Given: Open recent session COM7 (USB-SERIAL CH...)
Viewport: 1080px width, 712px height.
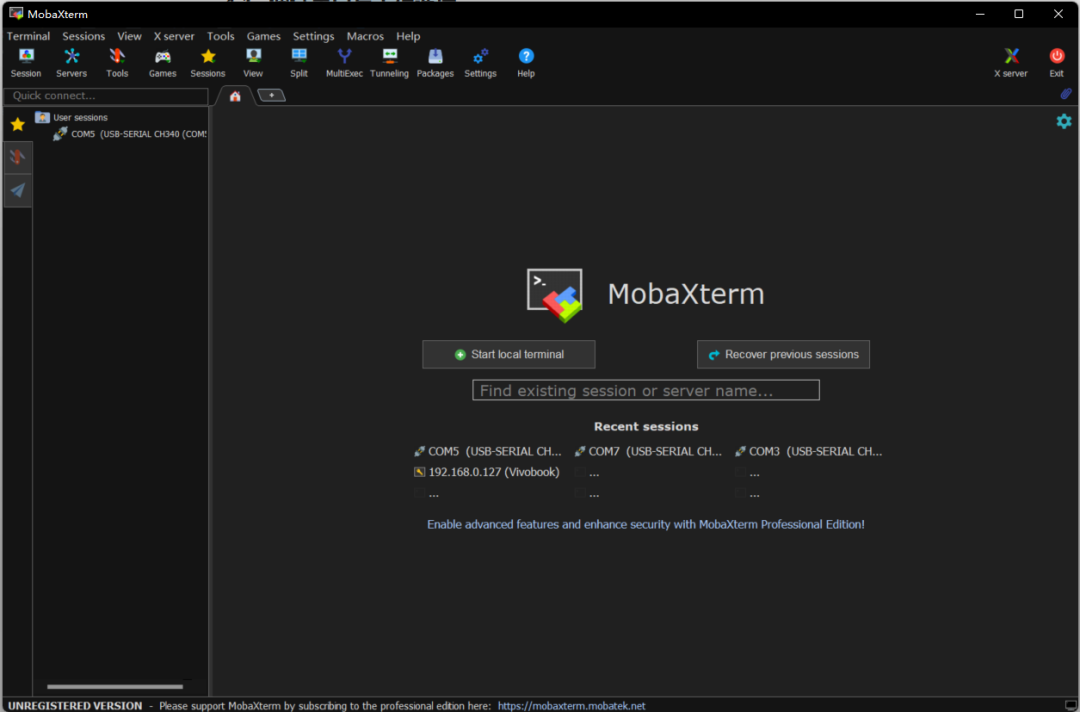Looking at the screenshot, I should (648, 451).
